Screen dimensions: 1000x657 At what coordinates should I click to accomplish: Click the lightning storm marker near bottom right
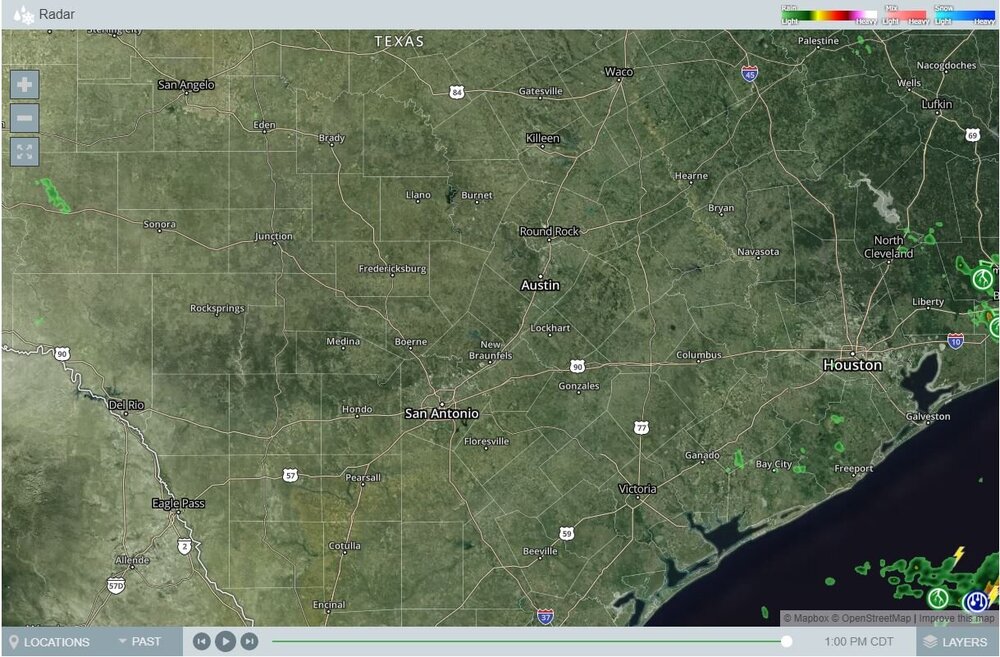(x=975, y=601)
